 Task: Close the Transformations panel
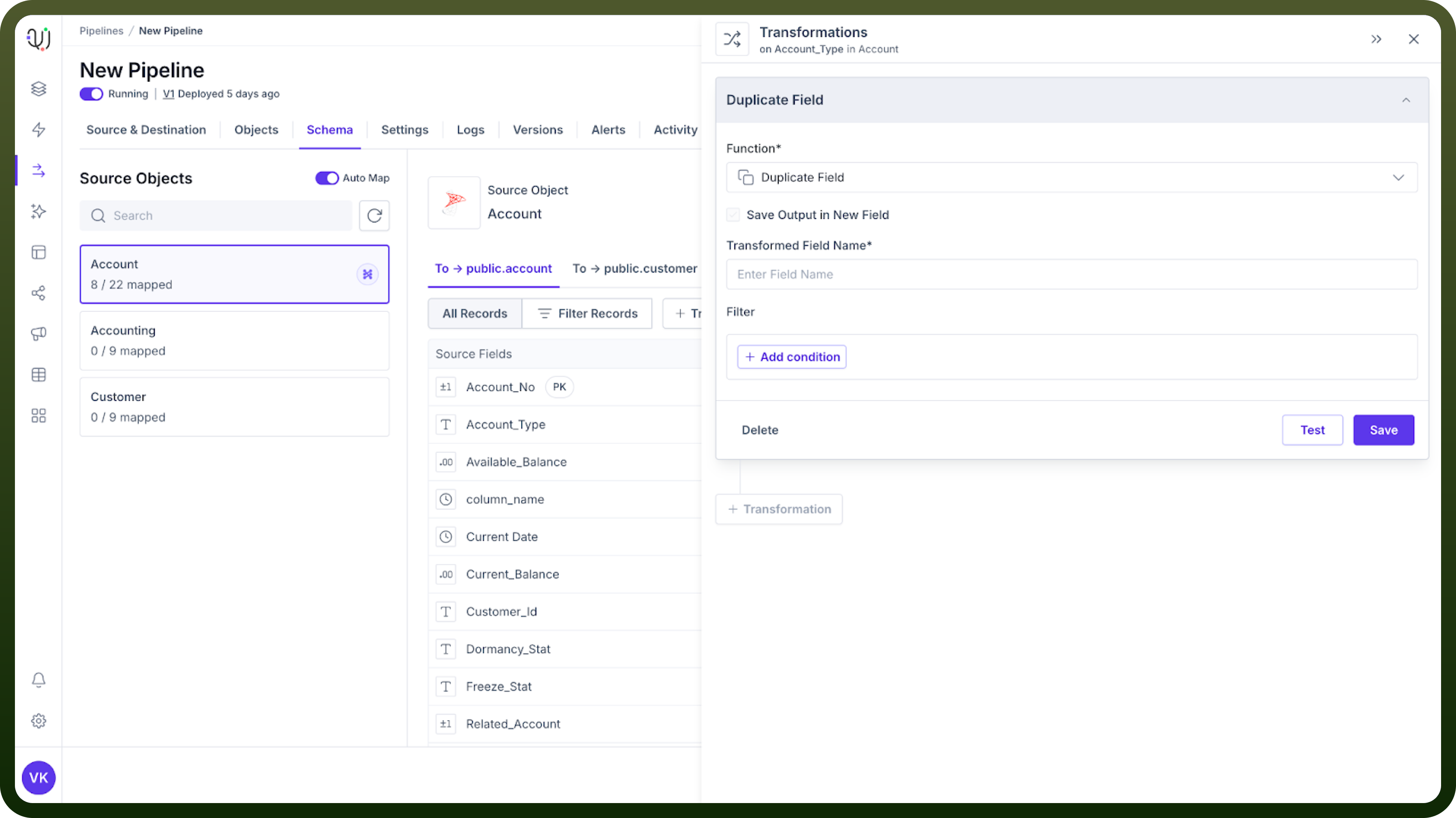coord(1413,39)
